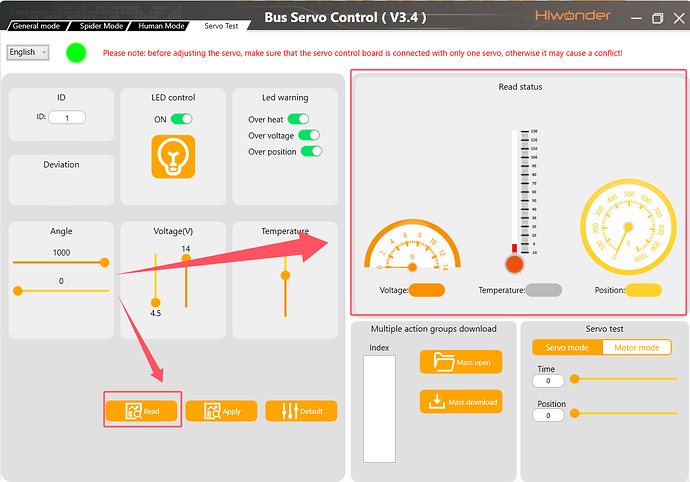The image size is (690, 482).
Task: Toggle the LED control ON switch
Action: (181, 119)
